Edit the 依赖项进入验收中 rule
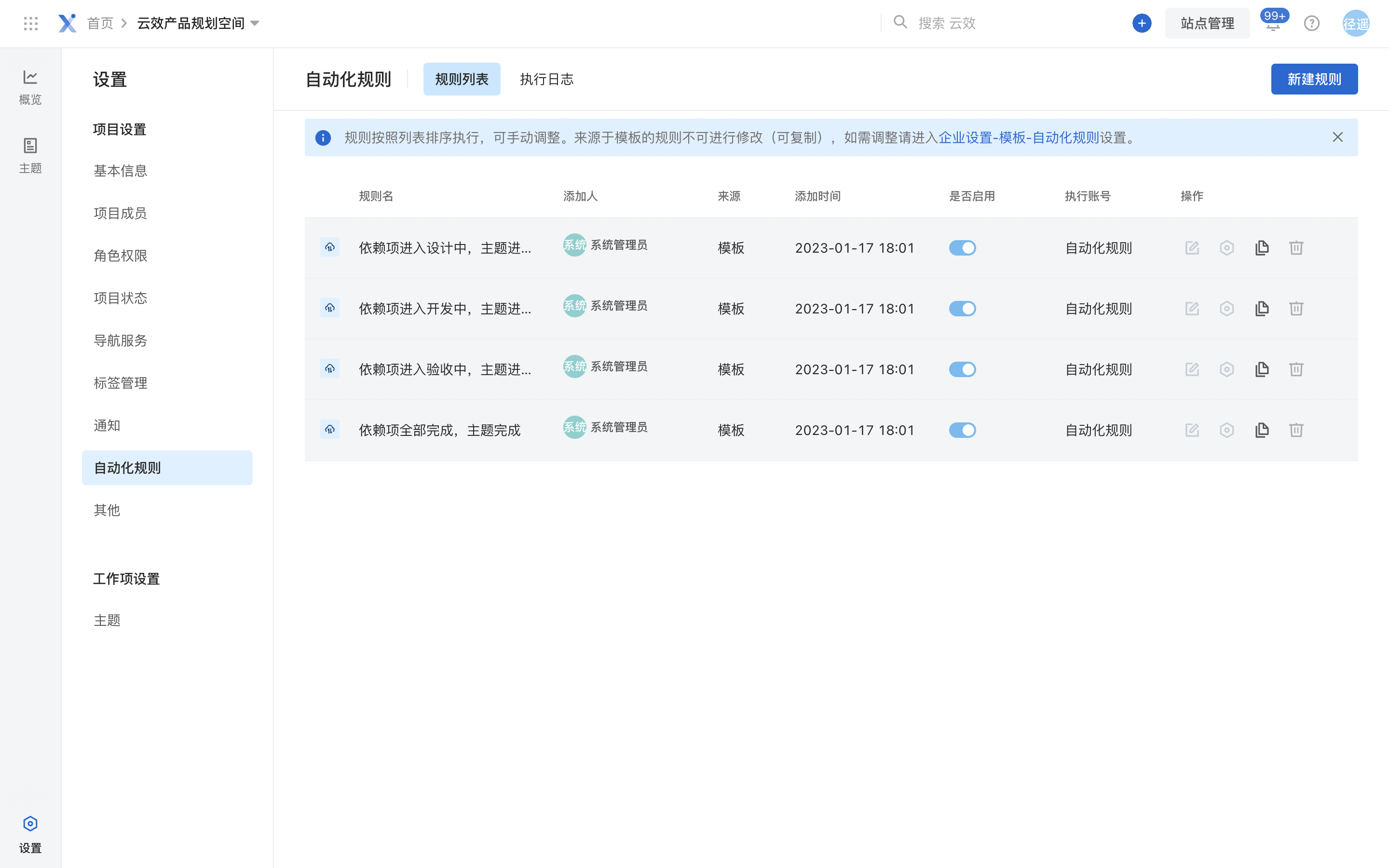The image size is (1389, 868). 1192,370
